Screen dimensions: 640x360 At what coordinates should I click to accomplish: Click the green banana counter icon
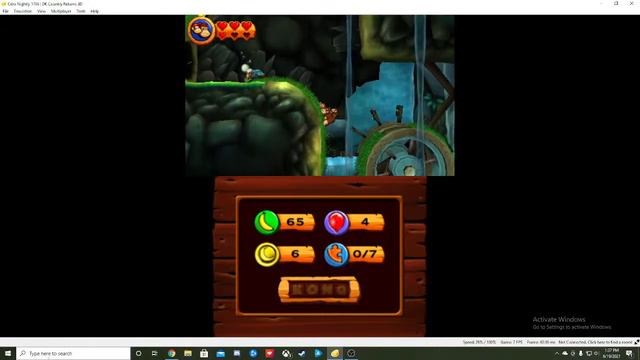[x=267, y=222]
